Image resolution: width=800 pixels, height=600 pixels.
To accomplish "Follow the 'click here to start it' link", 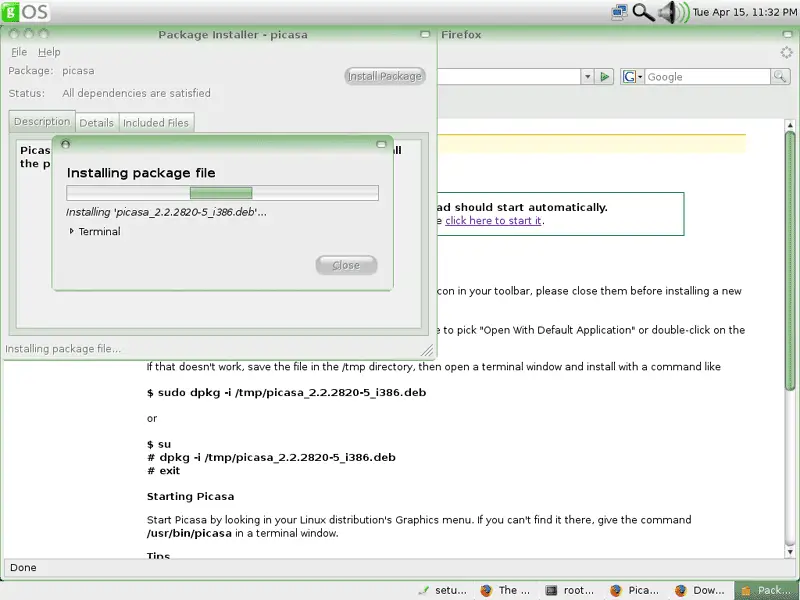I will 493,220.
